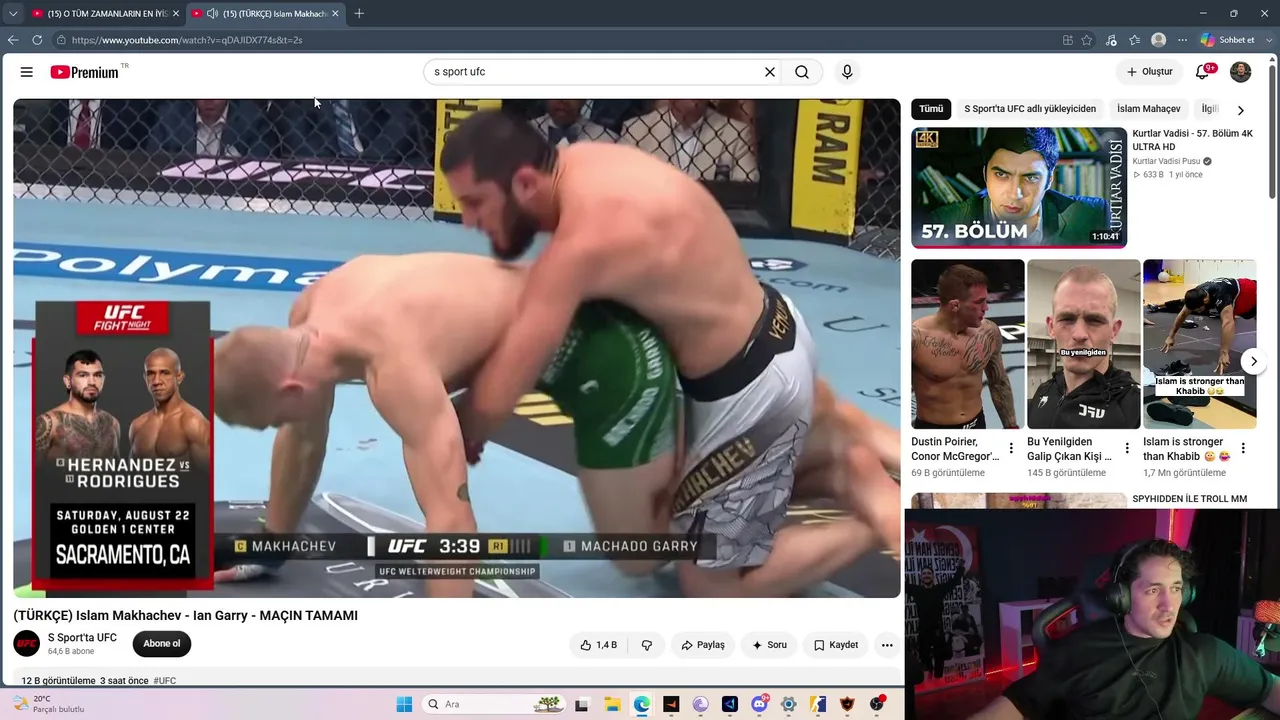Open Copilot Sohbet et button
The height and width of the screenshot is (720, 1280).
(x=1227, y=40)
